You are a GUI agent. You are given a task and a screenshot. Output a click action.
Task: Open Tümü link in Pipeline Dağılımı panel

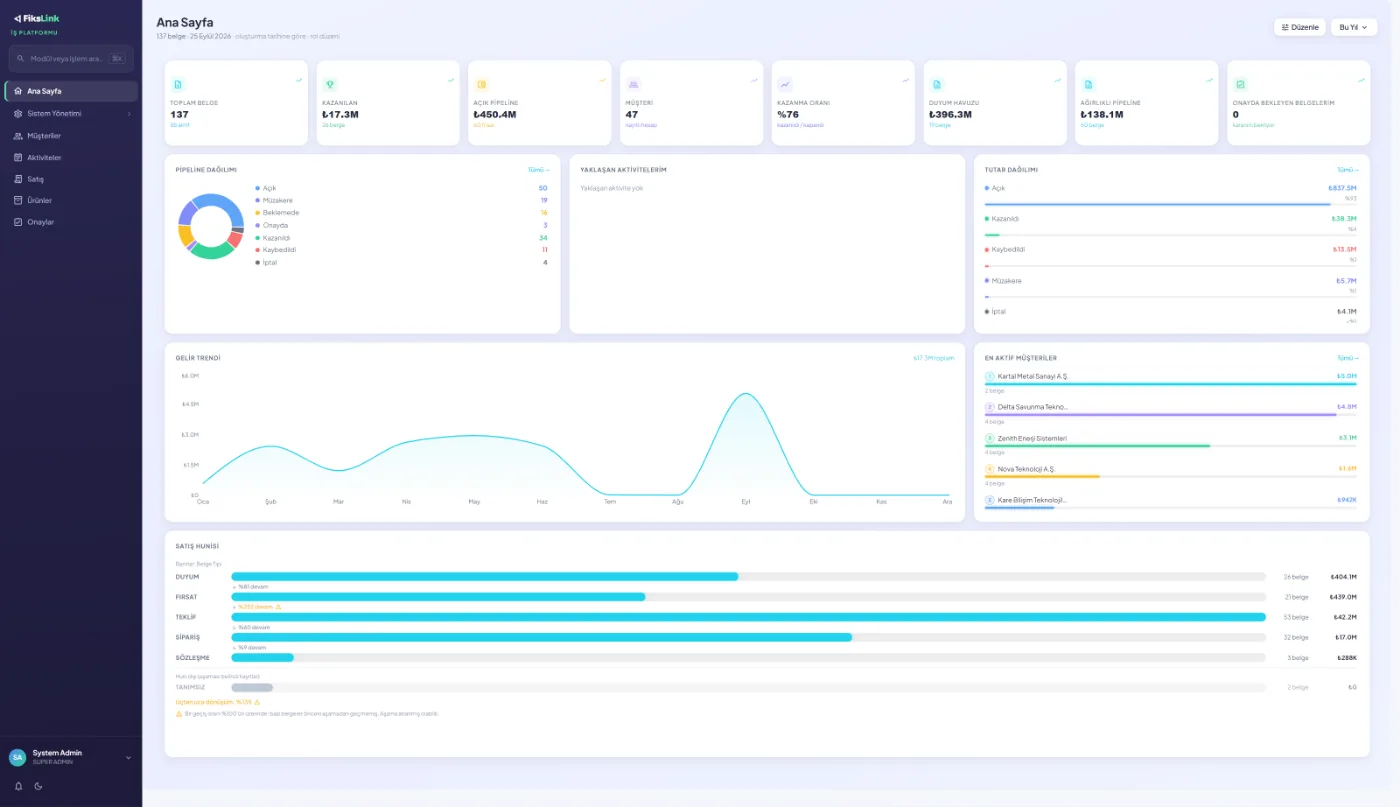tap(538, 170)
